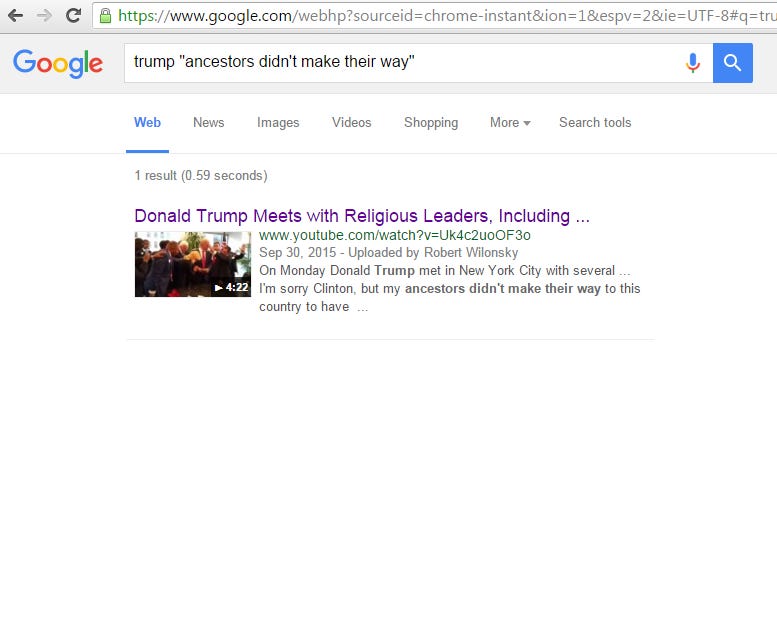777x619 pixels.
Task: Reload the page with refresh icon
Action: [74, 16]
